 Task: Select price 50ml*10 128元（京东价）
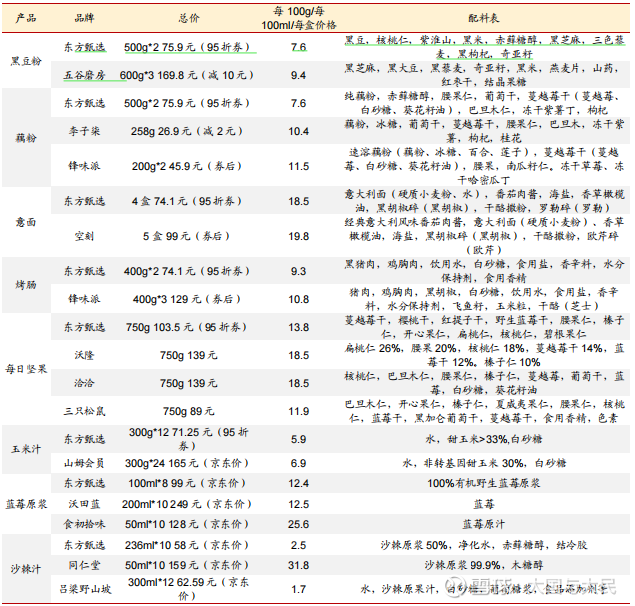coord(187,524)
